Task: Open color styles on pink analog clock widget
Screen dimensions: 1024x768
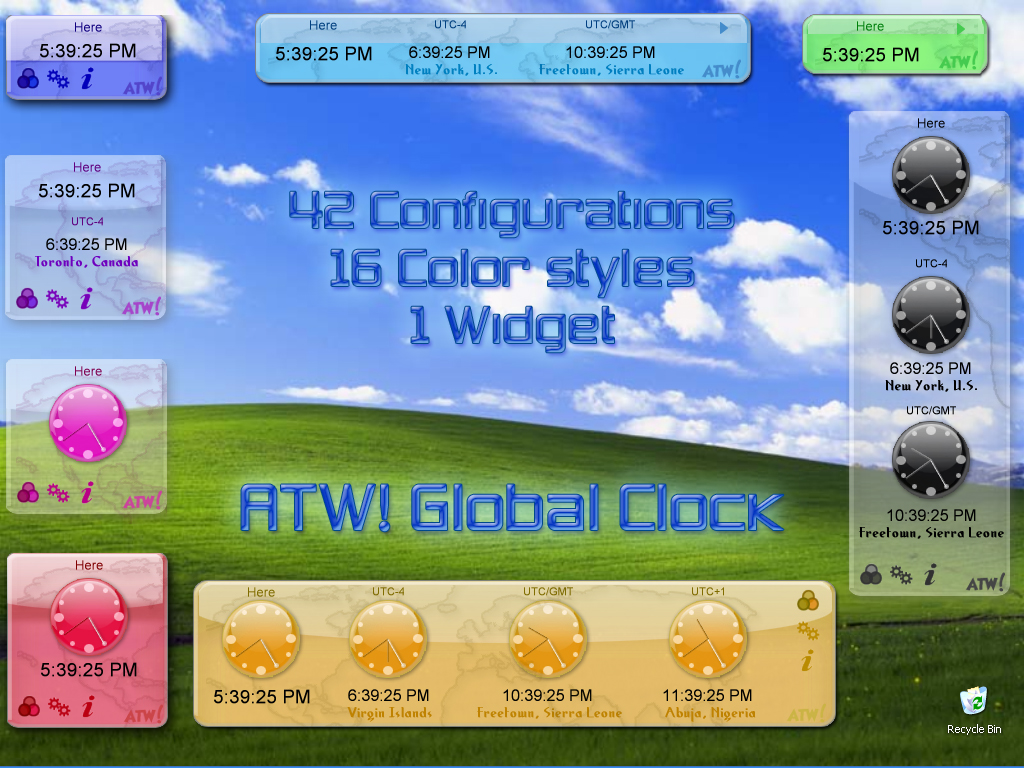Action: pos(27,492)
